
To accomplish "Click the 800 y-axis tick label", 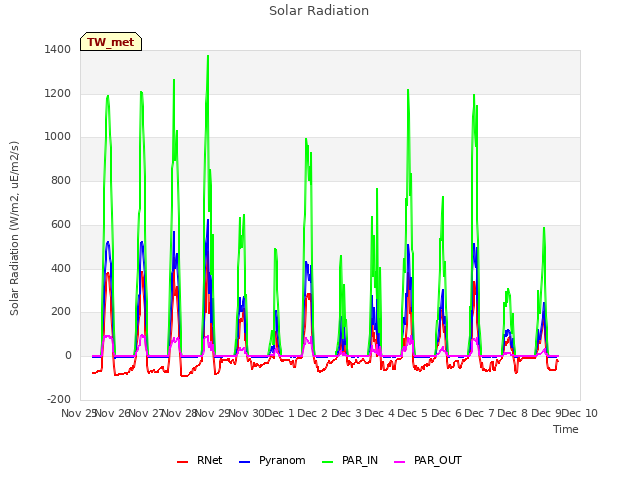I will pyautogui.click(x=61, y=180).
